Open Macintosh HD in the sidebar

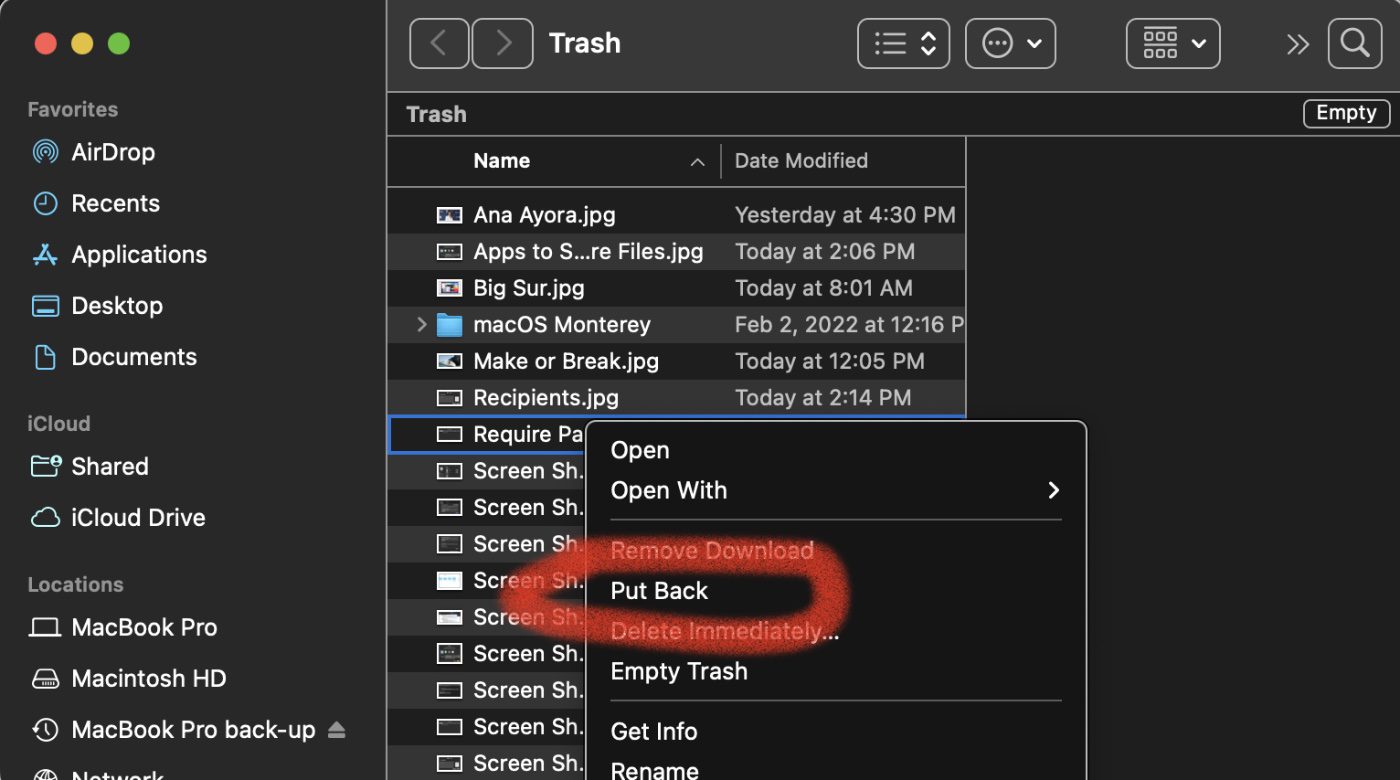pyautogui.click(x=148, y=678)
